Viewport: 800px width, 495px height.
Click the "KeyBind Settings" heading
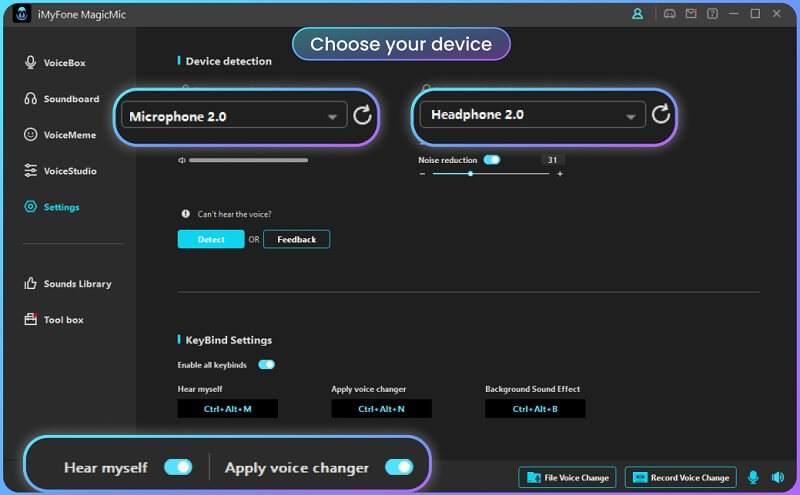[229, 340]
